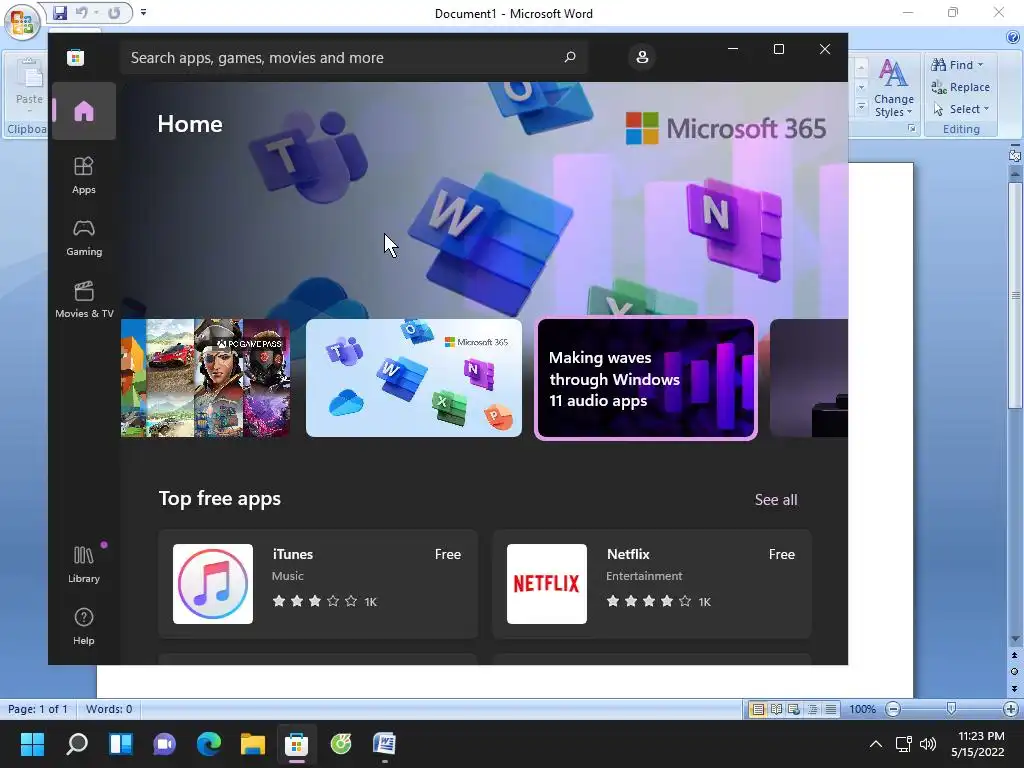Click the iTunes app icon
This screenshot has width=1024, height=768.
pos(213,584)
